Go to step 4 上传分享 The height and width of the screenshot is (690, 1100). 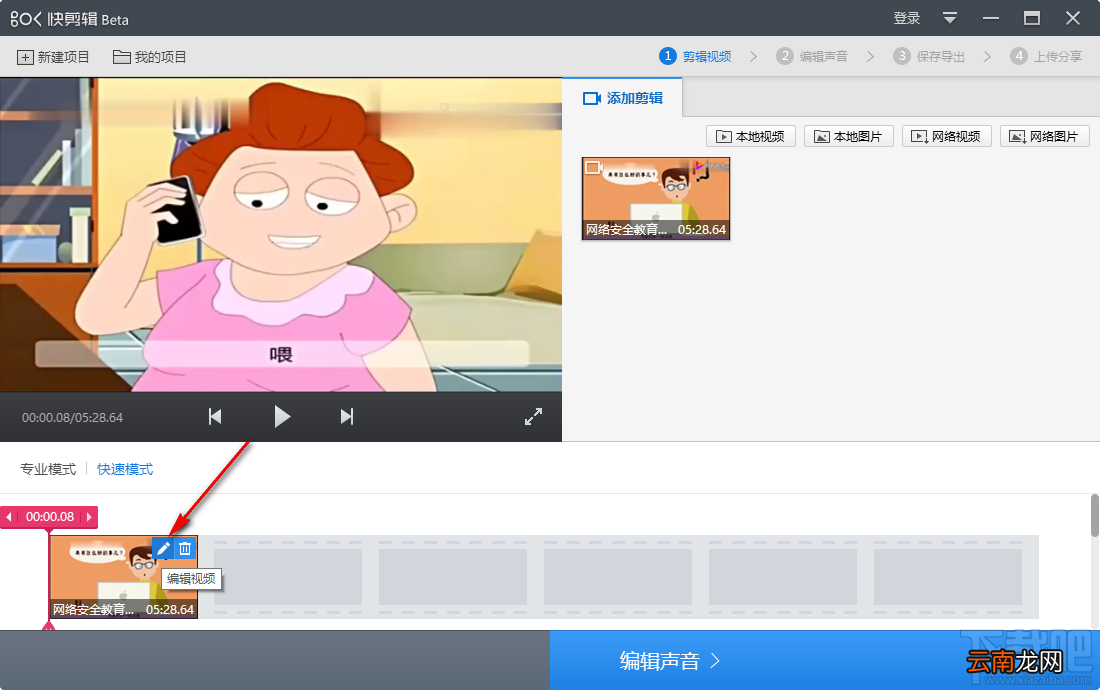pyautogui.click(x=1047, y=56)
